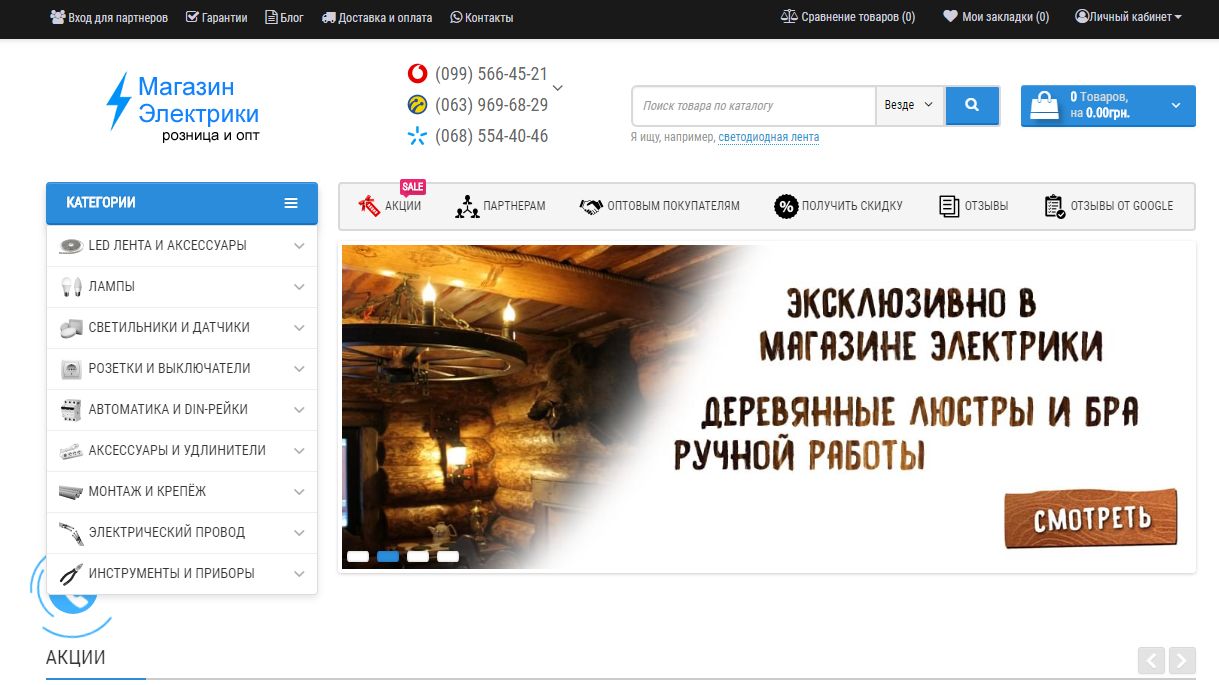
Task: Open Оптовым покупателям menu item
Action: coord(660,206)
